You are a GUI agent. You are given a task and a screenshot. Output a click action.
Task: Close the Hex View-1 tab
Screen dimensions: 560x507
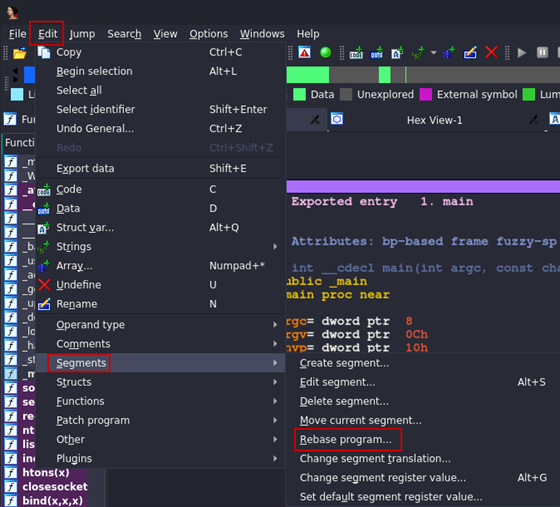[x=534, y=120]
